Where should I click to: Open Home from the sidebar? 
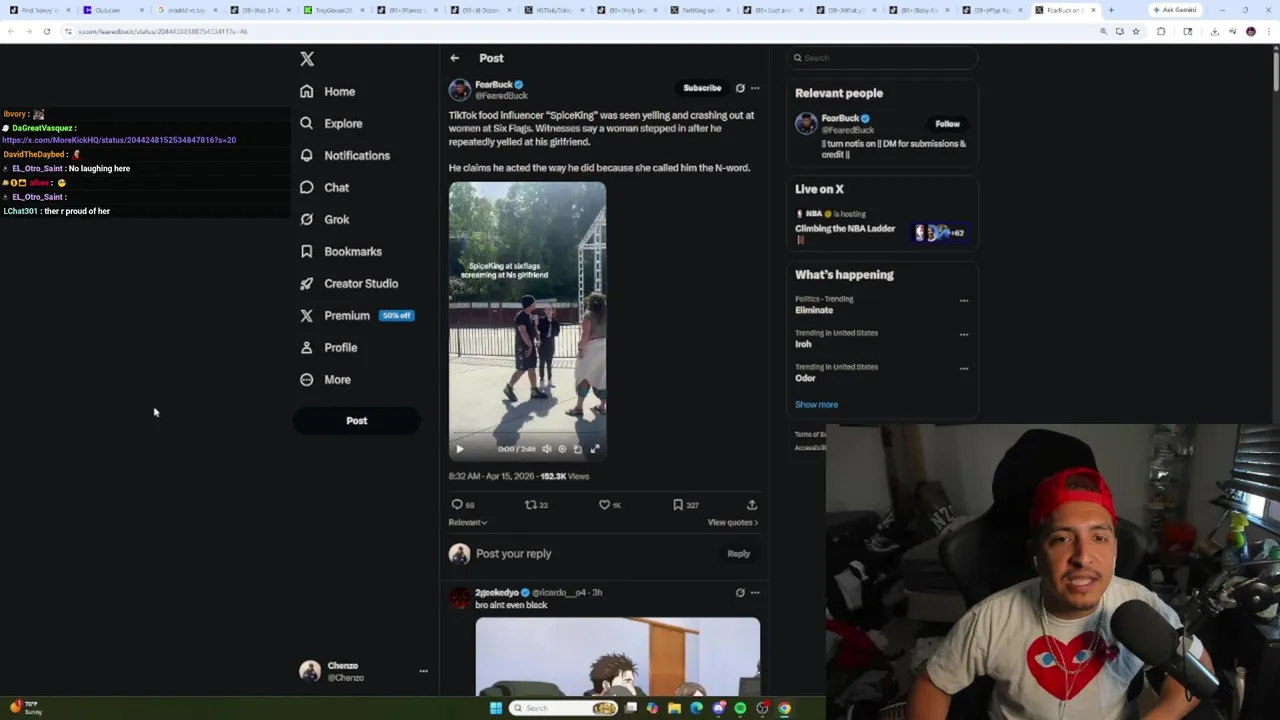pyautogui.click(x=327, y=91)
